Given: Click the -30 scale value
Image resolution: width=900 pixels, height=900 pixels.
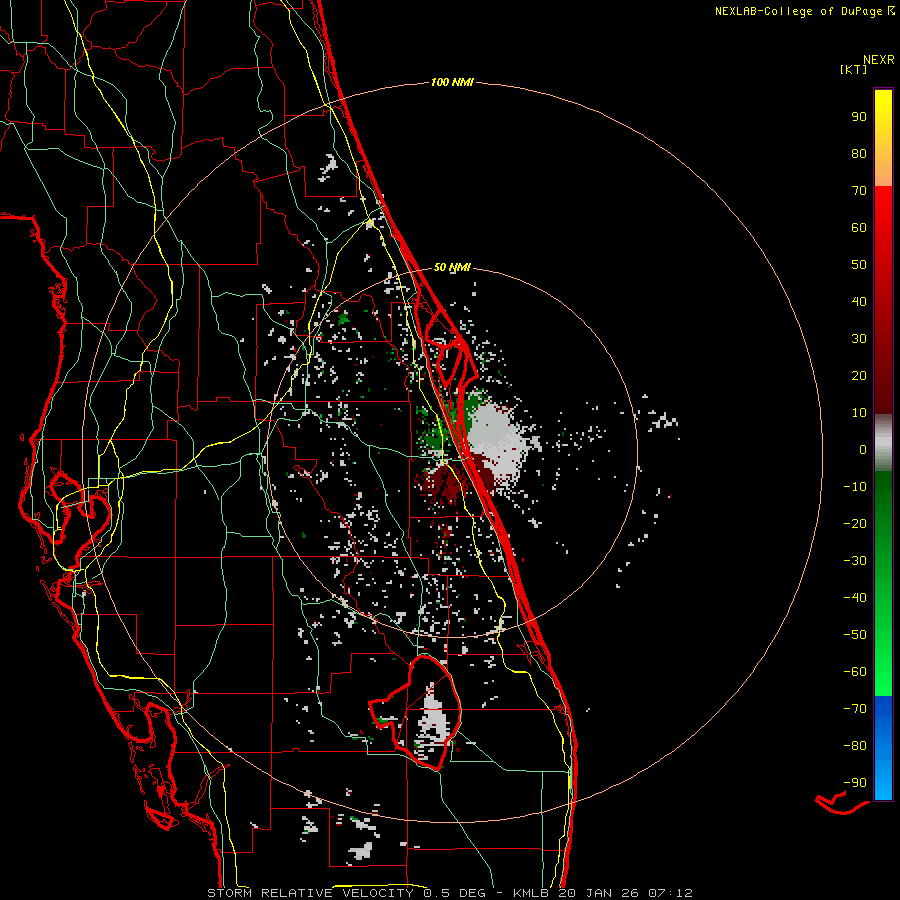Looking at the screenshot, I should point(855,561).
